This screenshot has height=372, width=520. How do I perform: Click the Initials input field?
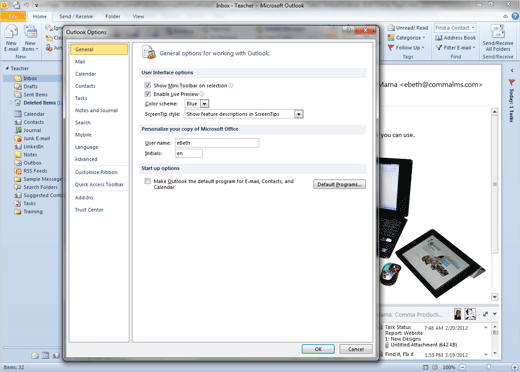coord(189,153)
